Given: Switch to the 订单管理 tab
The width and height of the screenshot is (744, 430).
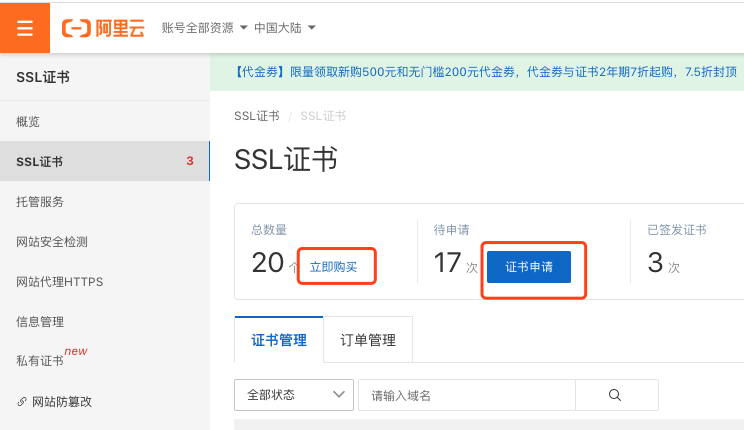Looking at the screenshot, I should [368, 340].
